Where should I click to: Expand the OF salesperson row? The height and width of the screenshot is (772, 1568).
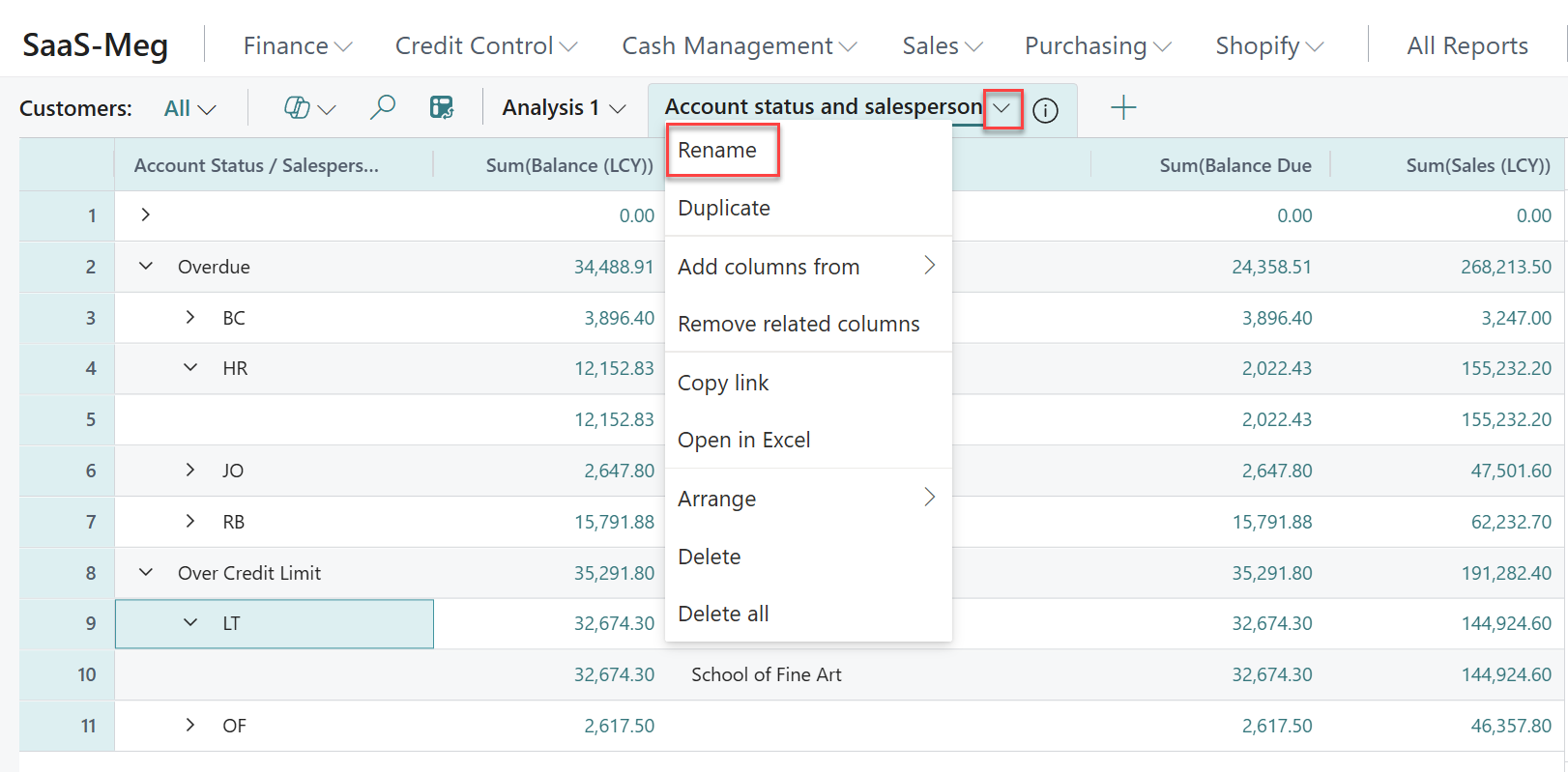pos(189,725)
